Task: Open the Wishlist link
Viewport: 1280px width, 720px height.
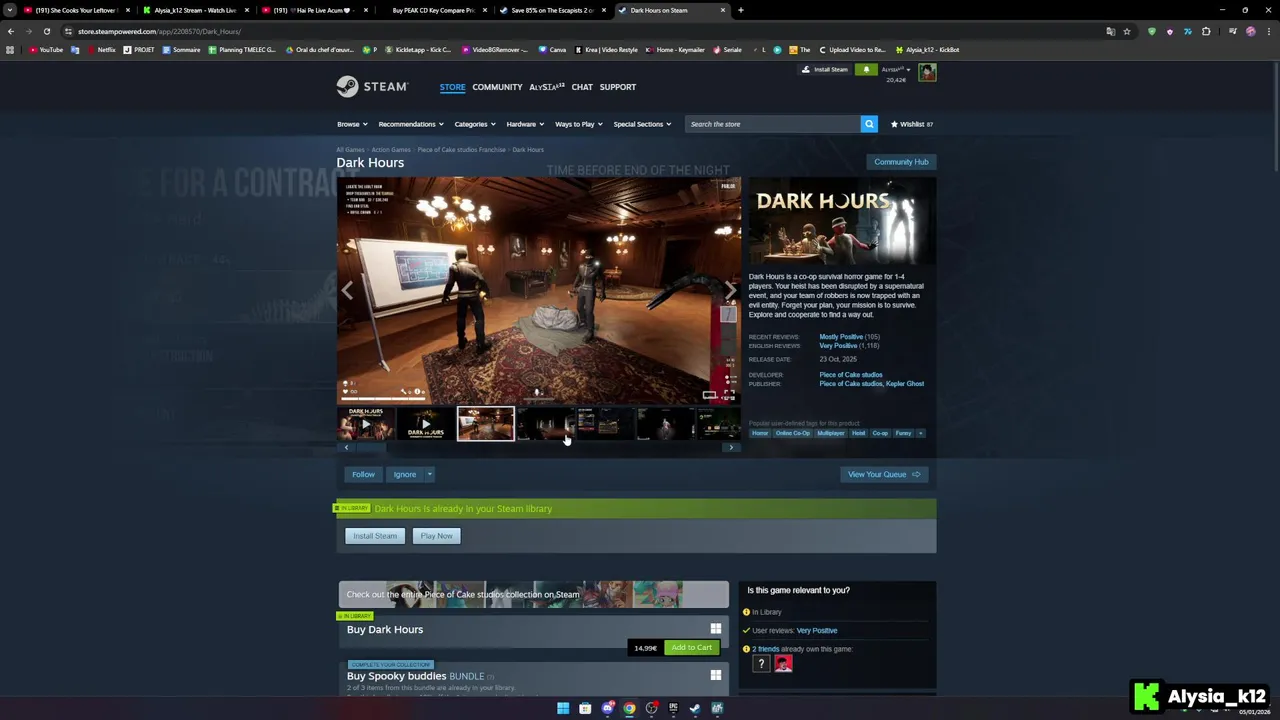Action: [911, 124]
